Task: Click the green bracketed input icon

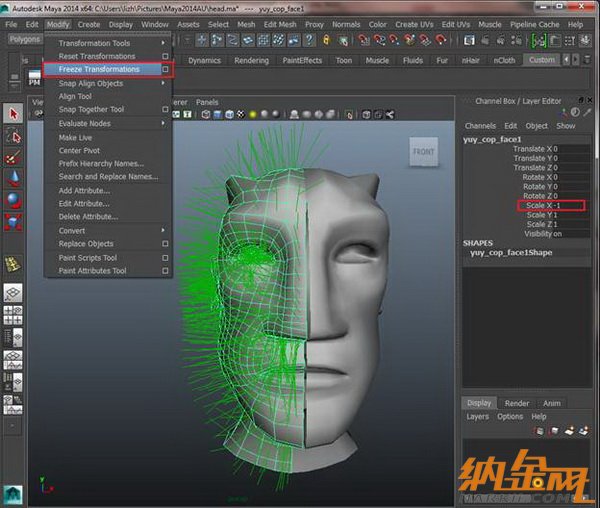Action: [539, 40]
